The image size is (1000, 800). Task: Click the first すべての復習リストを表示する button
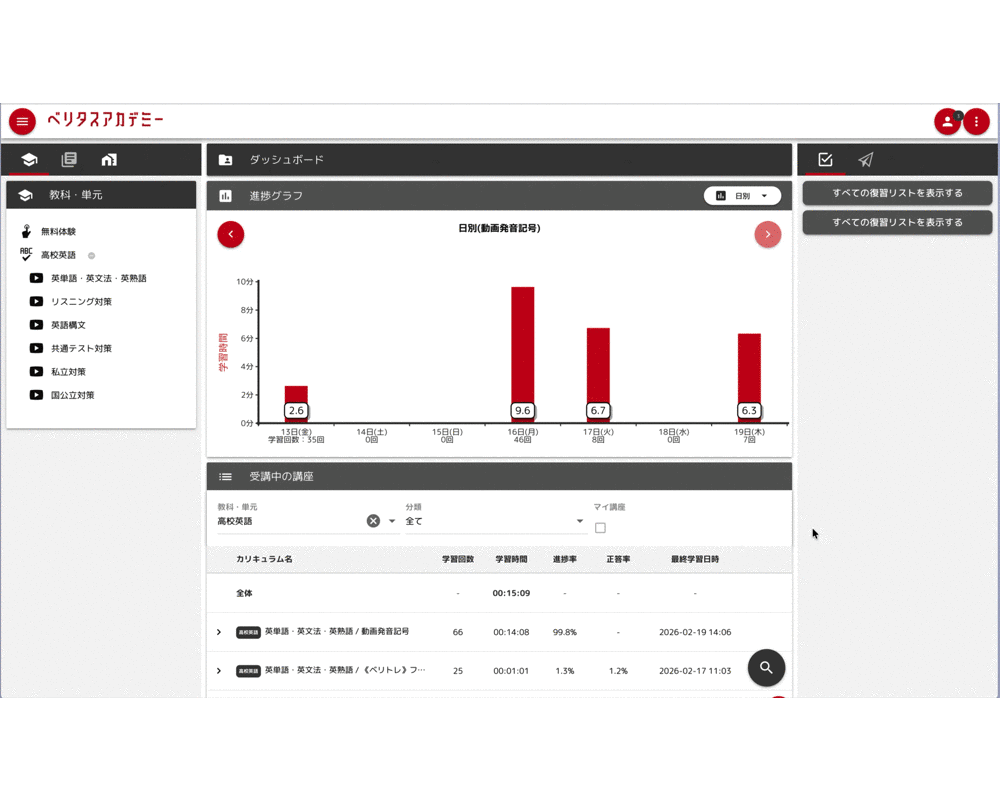pyautogui.click(x=897, y=193)
